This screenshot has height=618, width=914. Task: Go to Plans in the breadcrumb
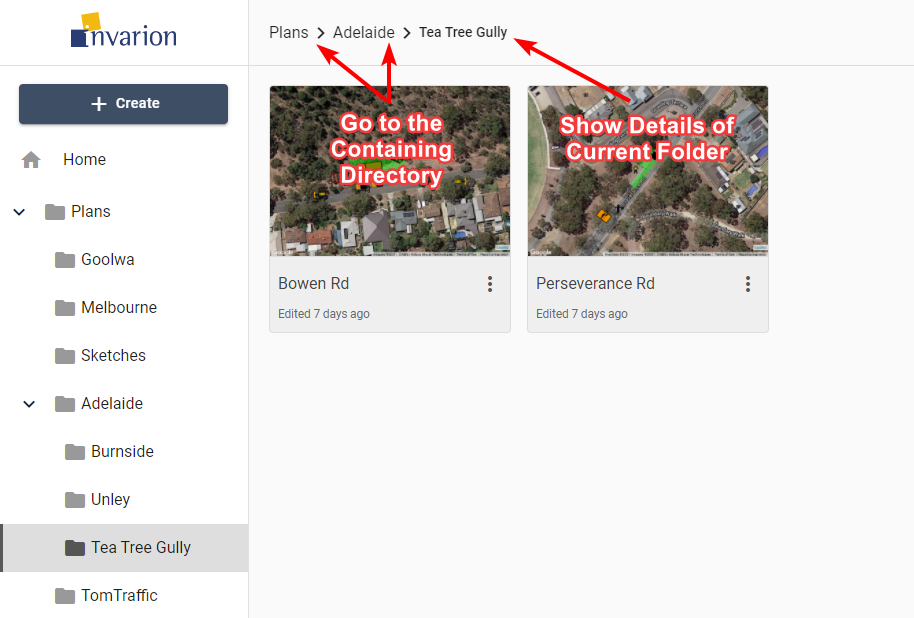point(289,32)
